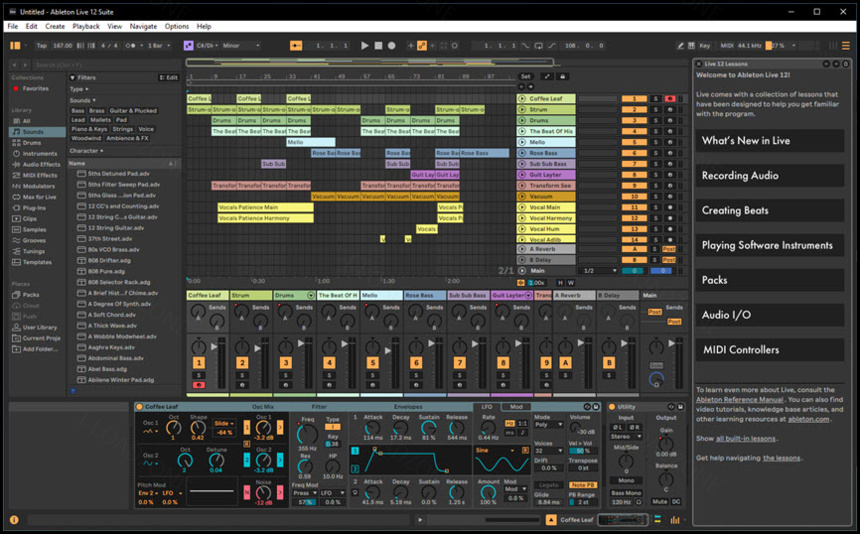Click the Arrangement Record button
This screenshot has height=534, width=860.
392,46
